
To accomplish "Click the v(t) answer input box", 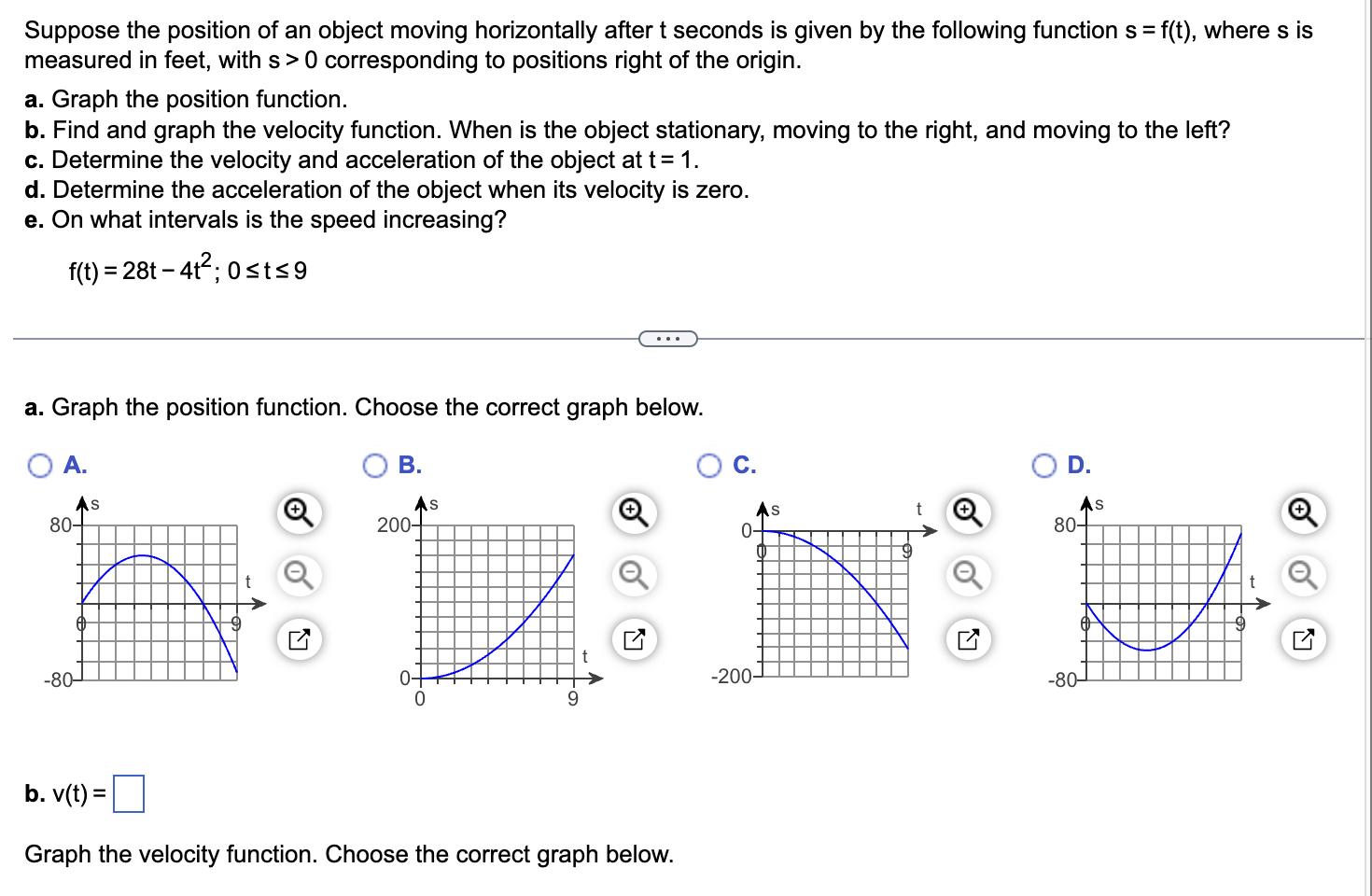I will (129, 794).
